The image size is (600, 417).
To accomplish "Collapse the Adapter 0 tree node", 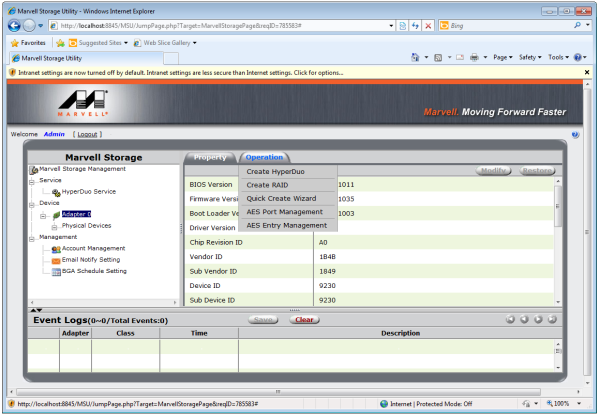I will (43, 216).
